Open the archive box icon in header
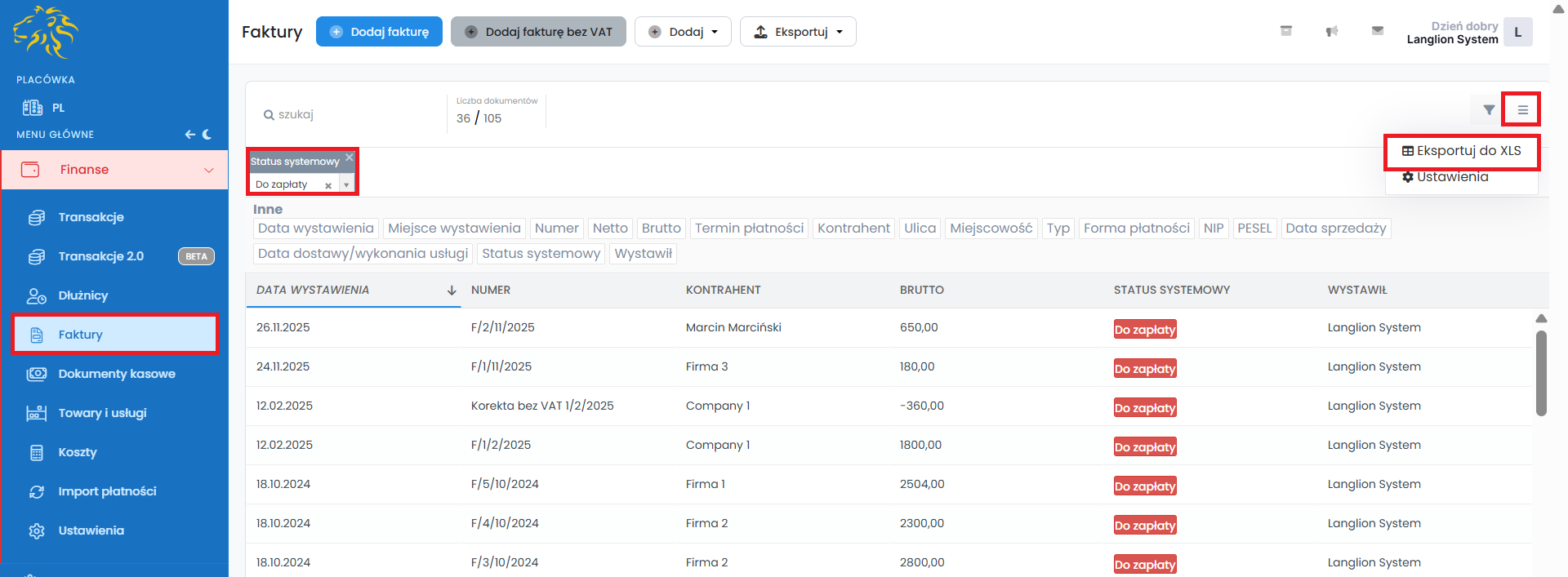 point(1285,31)
